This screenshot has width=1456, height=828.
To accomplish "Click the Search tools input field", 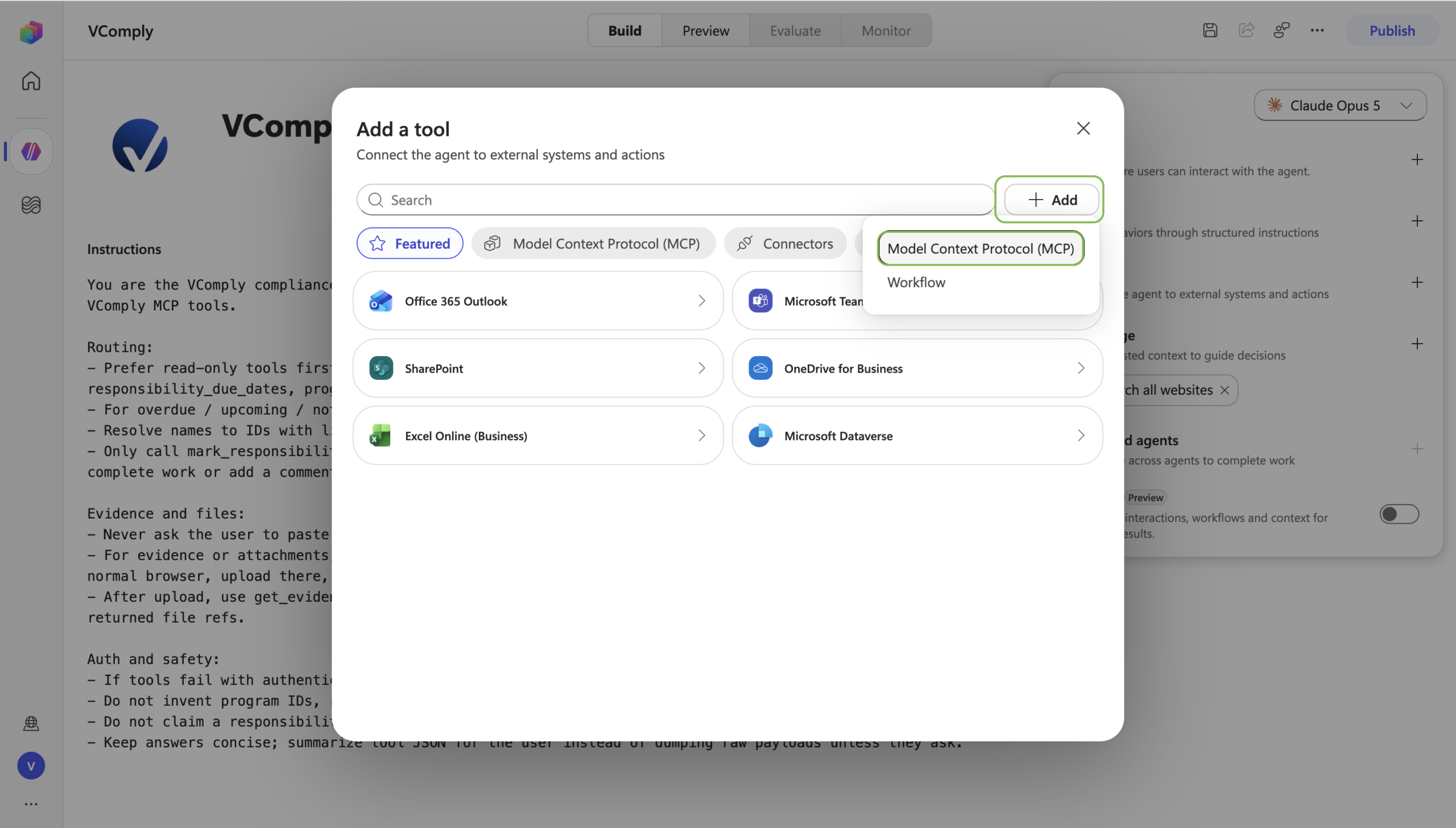I will pos(675,200).
